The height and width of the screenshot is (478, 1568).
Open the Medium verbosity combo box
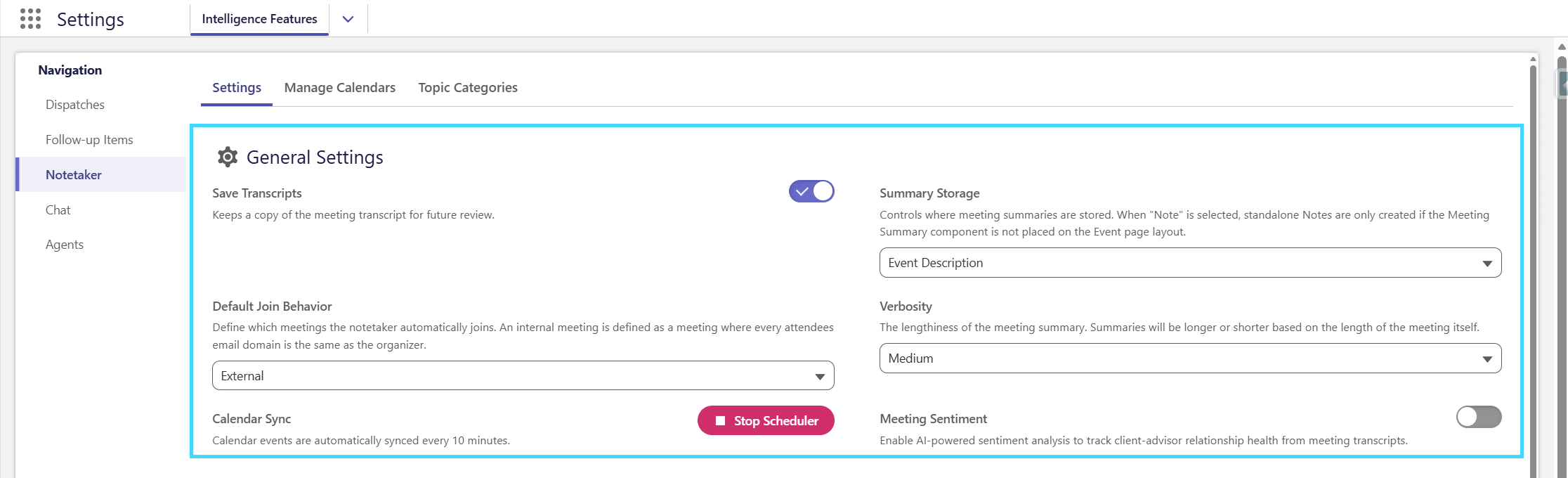[1190, 358]
